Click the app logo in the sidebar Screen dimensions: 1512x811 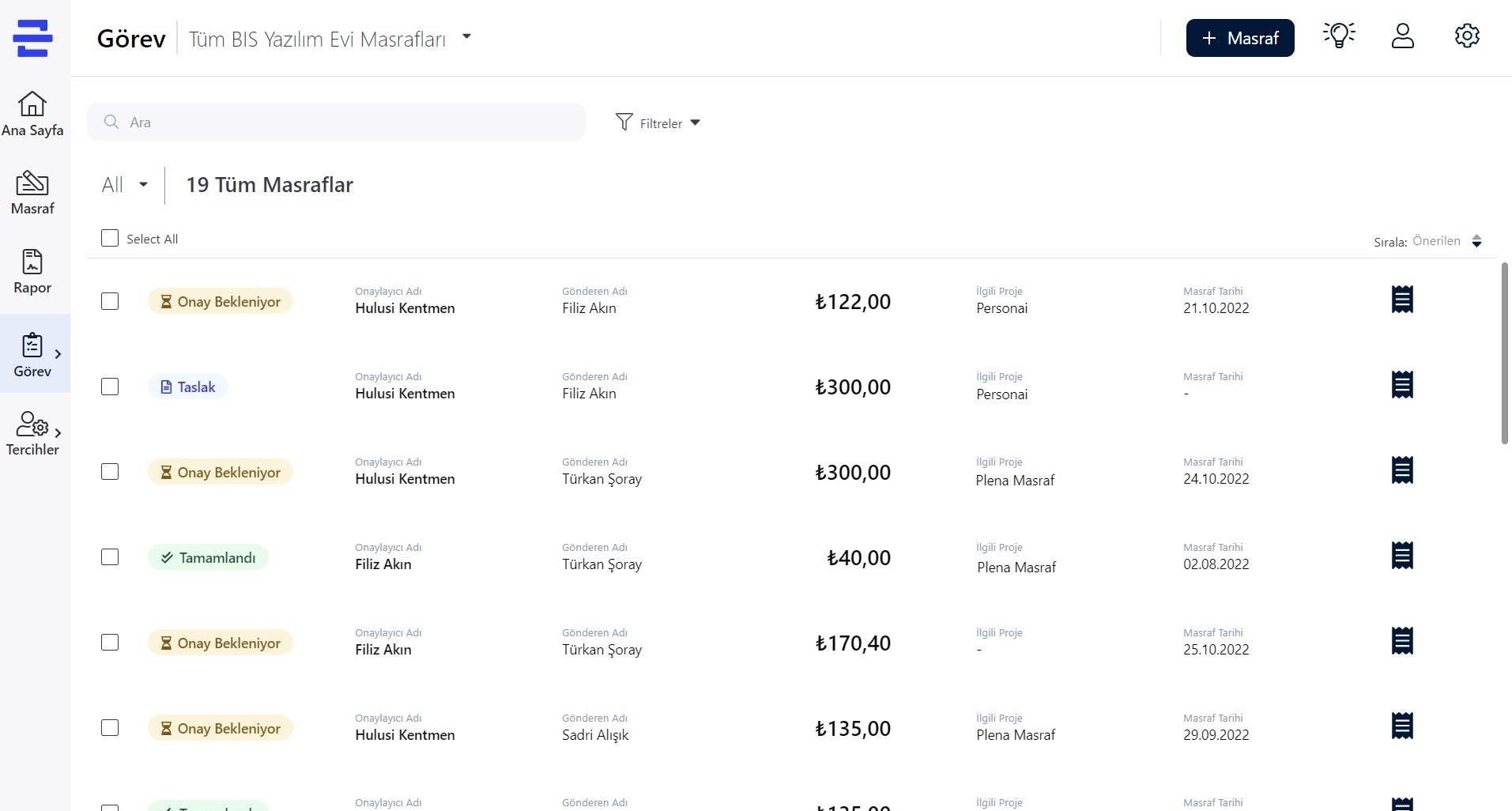(32, 38)
